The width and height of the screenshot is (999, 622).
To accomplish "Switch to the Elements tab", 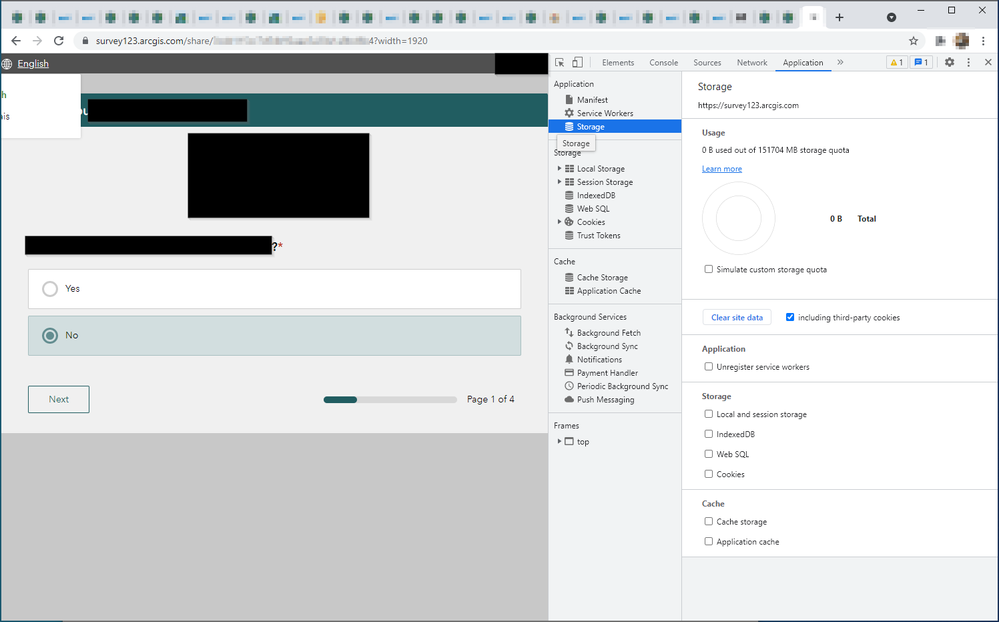I will [x=618, y=62].
